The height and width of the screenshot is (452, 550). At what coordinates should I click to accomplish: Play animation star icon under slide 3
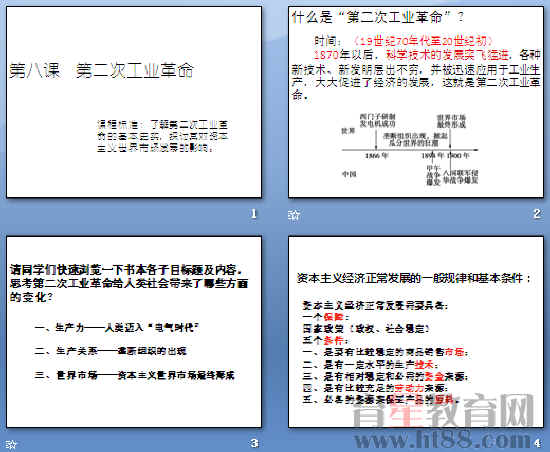tap(11, 445)
